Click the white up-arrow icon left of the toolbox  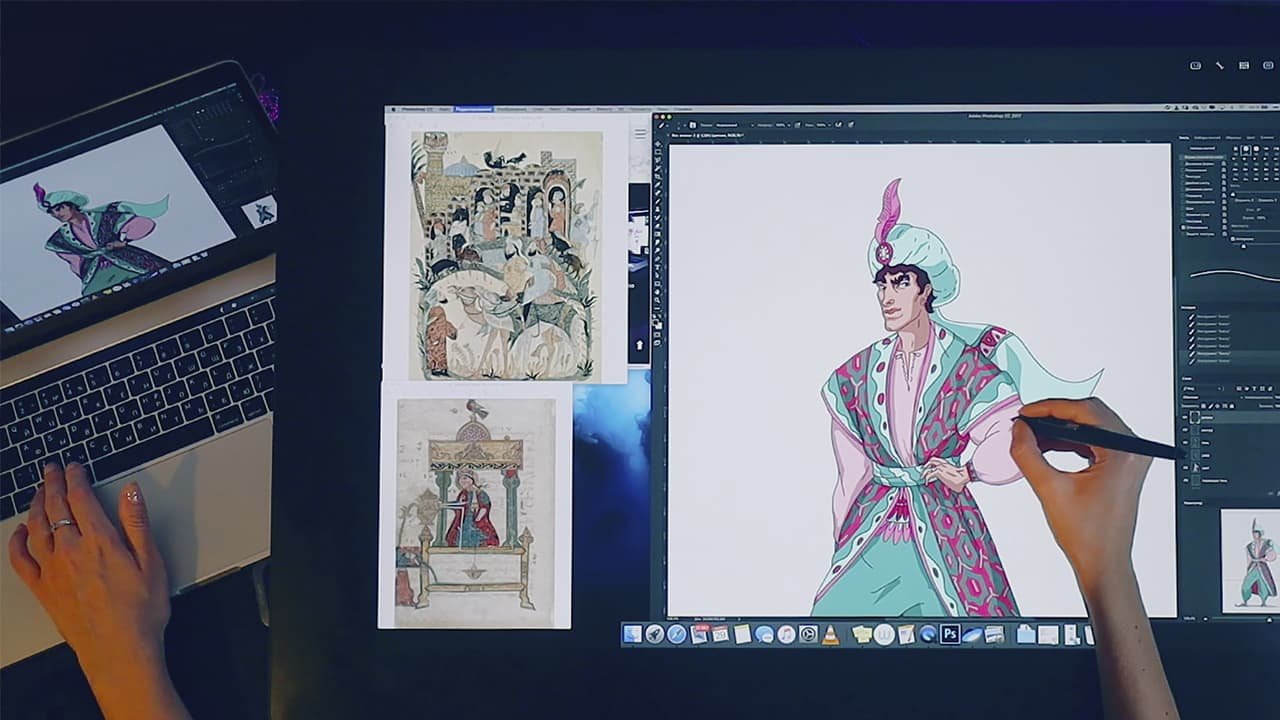(640, 345)
